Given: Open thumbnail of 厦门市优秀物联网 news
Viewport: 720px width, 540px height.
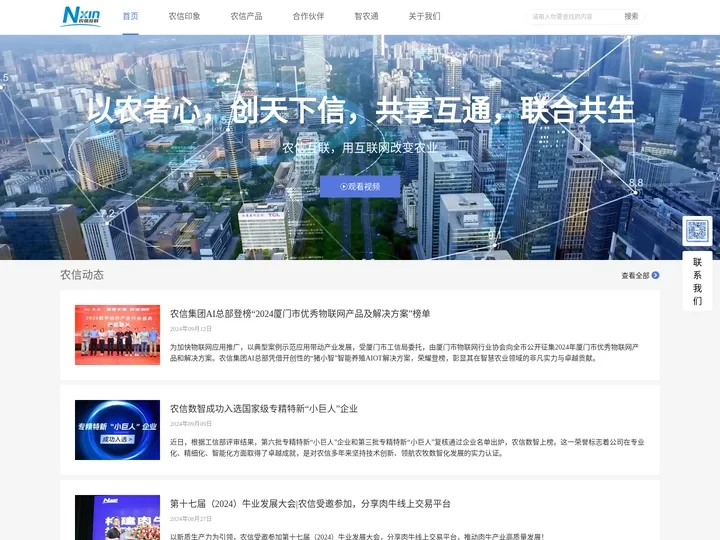Looking at the screenshot, I should tap(118, 335).
